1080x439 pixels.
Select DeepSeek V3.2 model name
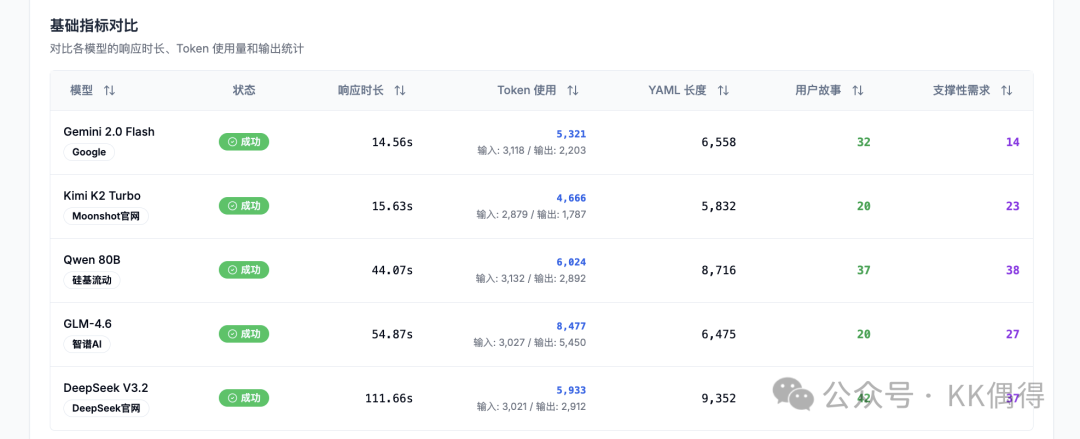click(105, 388)
